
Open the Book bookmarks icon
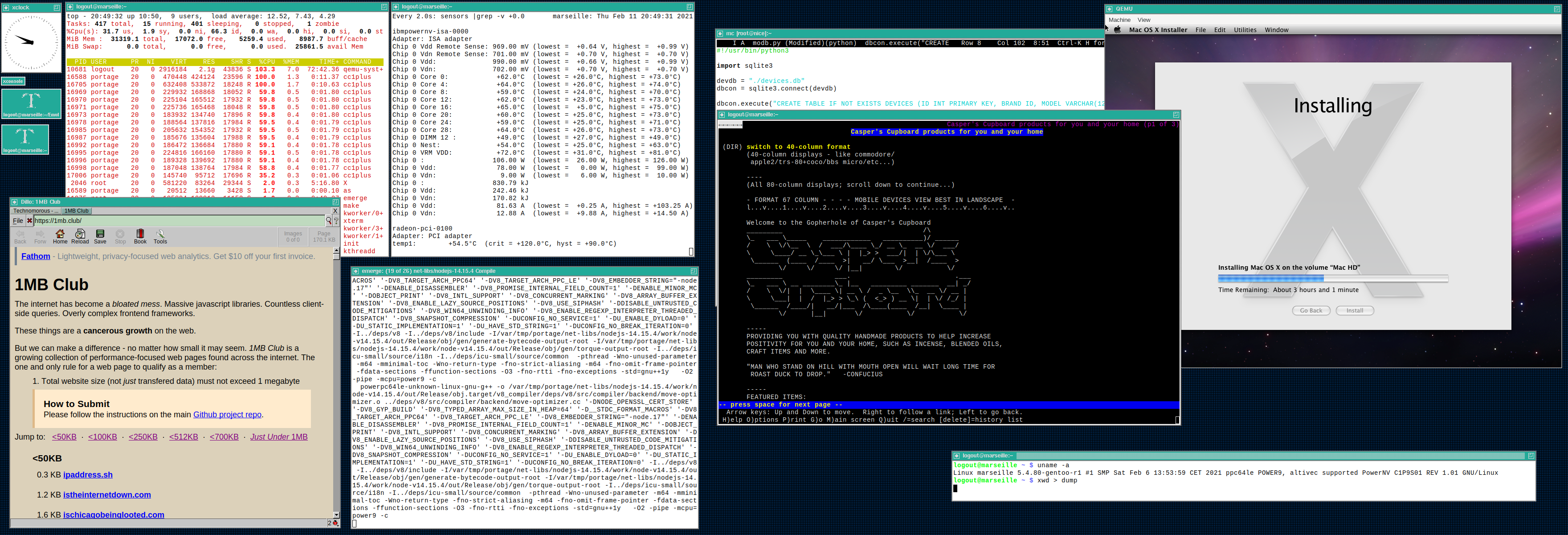(x=140, y=234)
